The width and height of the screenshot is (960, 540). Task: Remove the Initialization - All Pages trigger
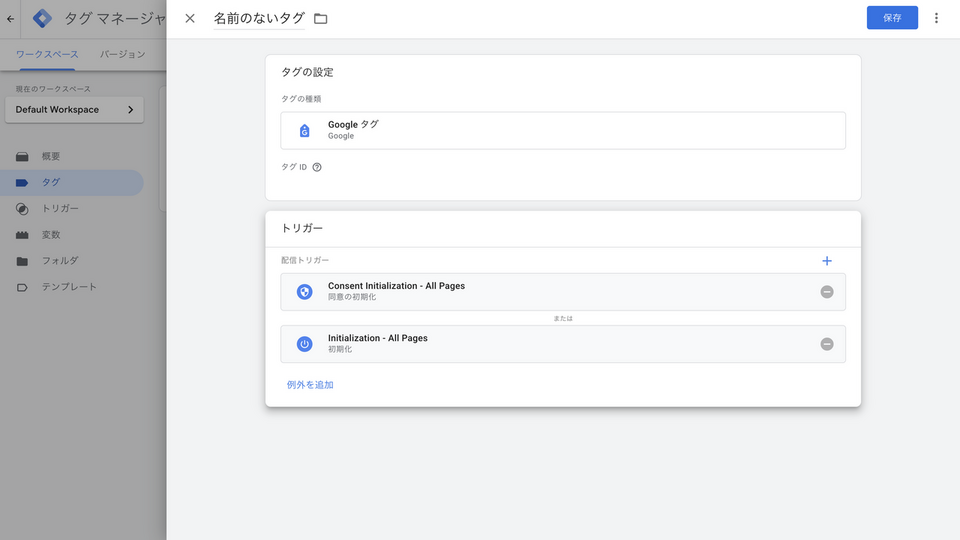(x=826, y=344)
